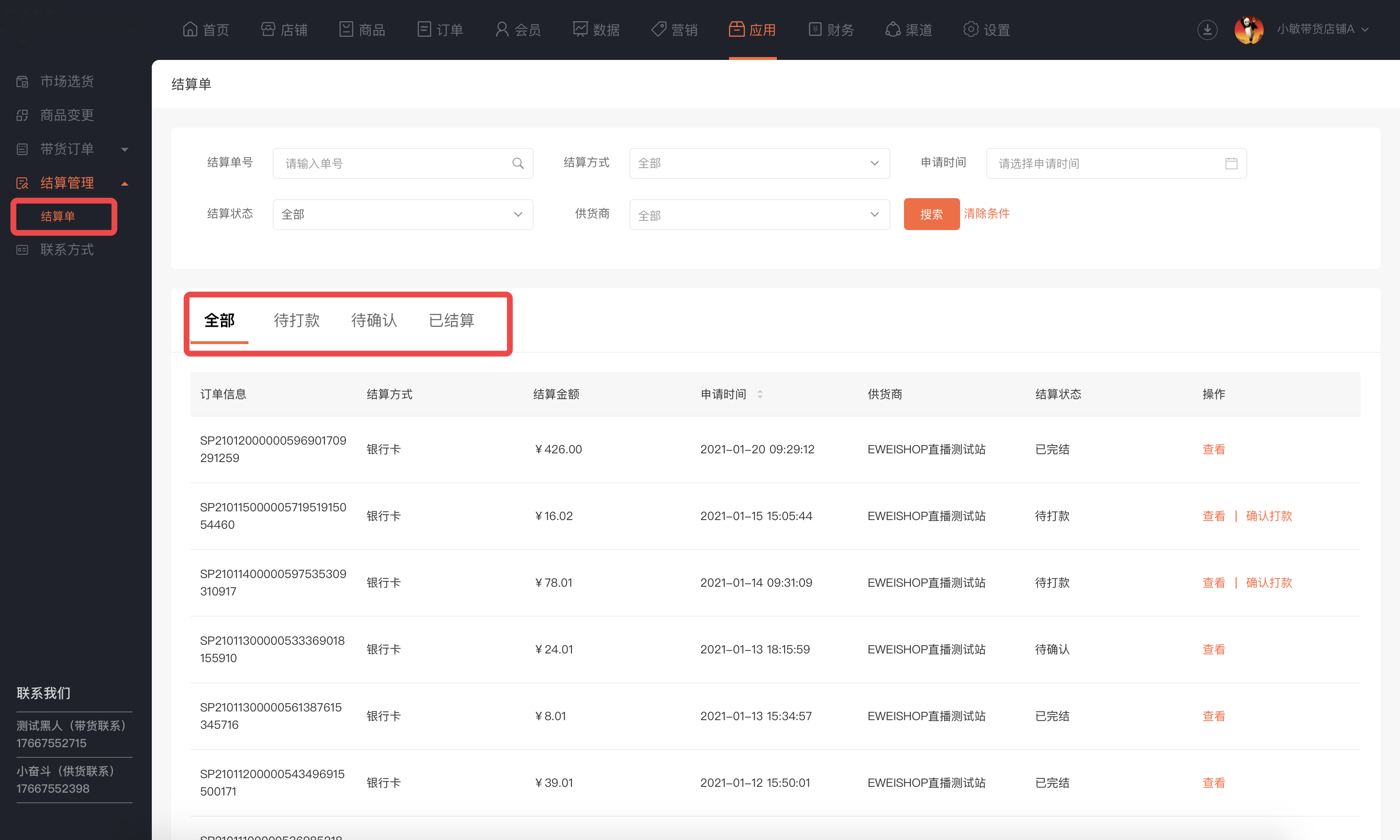Click the download icon in top bar
The image size is (1400, 840).
pos(1207,29)
